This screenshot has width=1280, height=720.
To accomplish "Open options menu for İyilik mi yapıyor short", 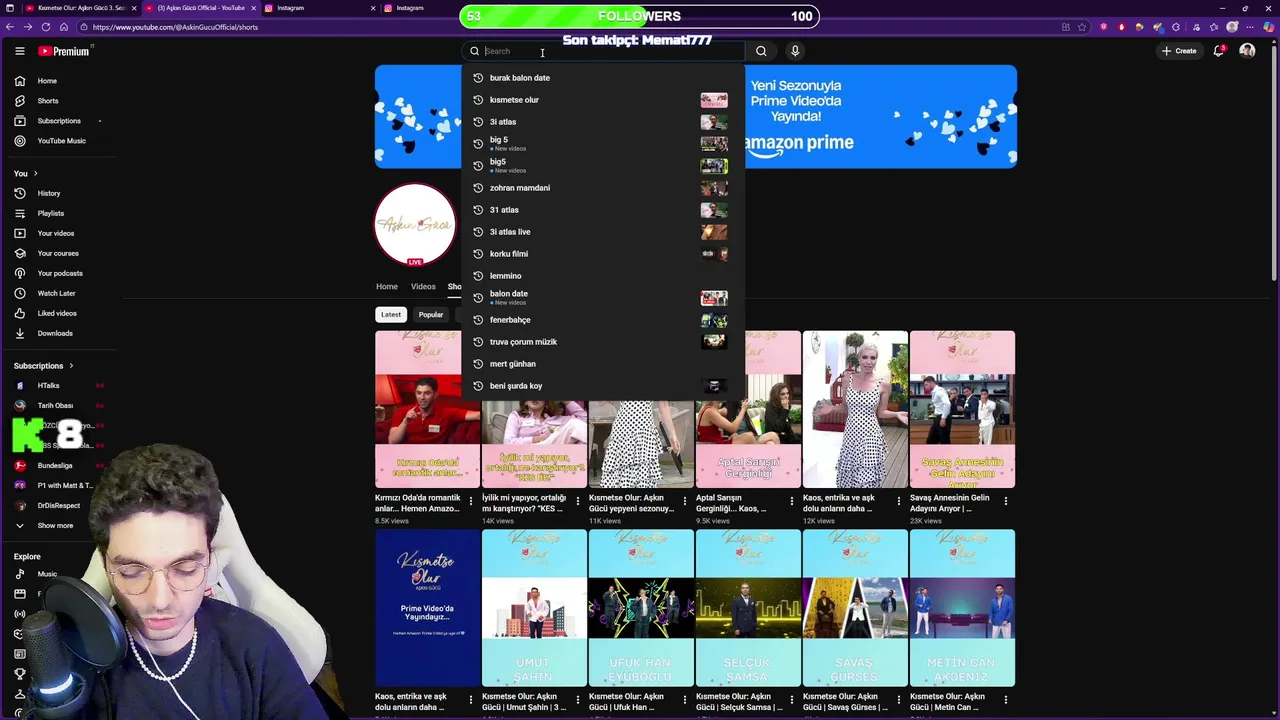I will (578, 500).
